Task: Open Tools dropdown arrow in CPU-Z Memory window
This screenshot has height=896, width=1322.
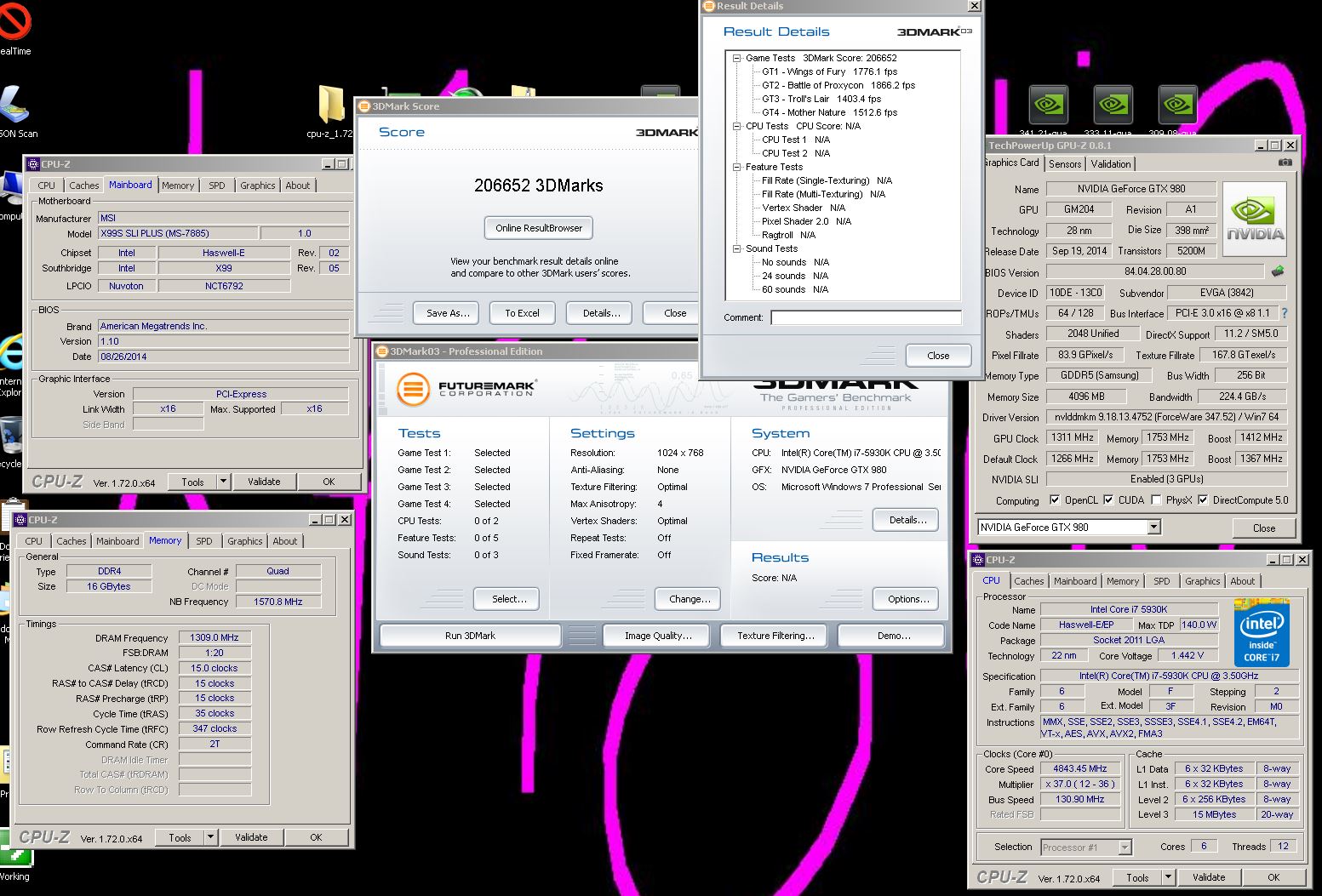Action: (x=210, y=837)
